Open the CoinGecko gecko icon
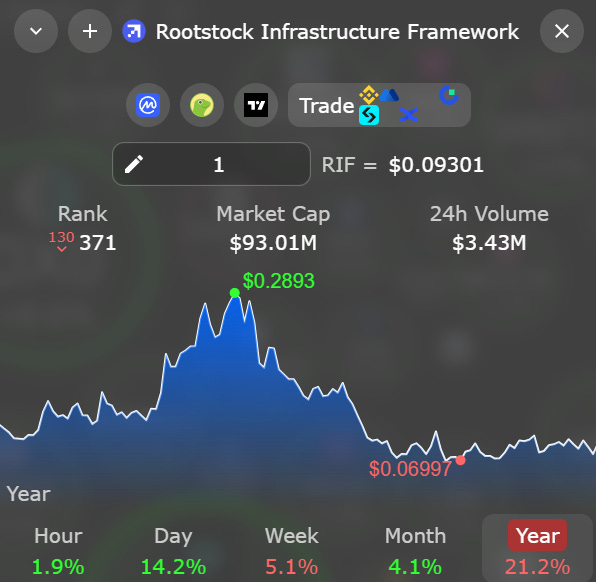This screenshot has height=582, width=596. coord(202,105)
